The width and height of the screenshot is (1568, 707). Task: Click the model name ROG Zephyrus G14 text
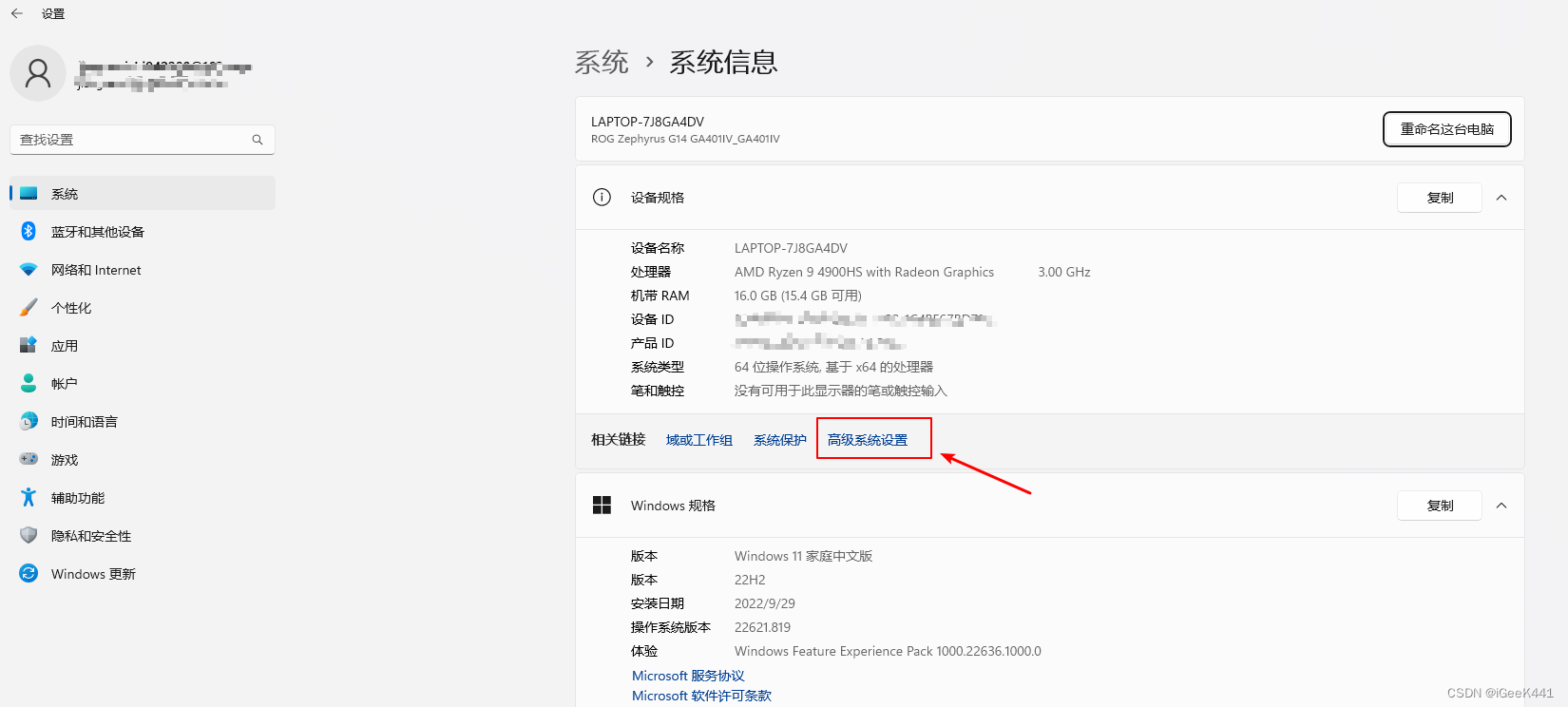tap(685, 139)
